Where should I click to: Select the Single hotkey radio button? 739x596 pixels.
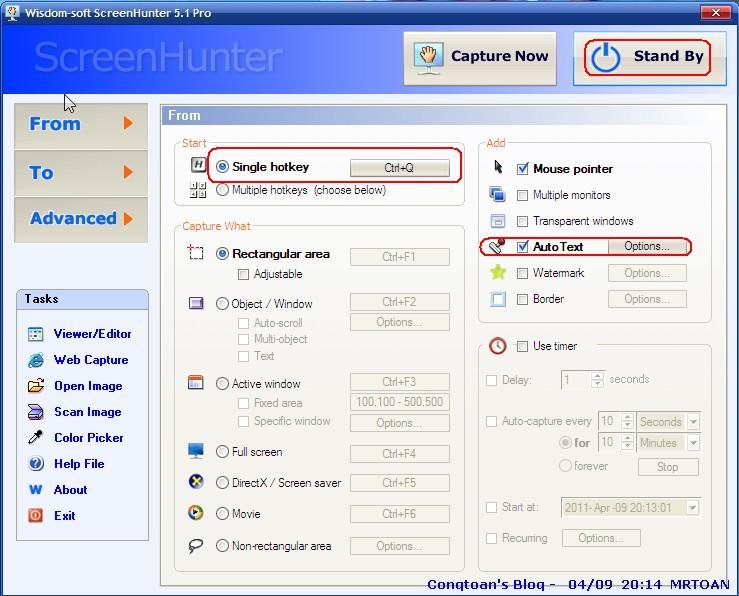point(222,166)
